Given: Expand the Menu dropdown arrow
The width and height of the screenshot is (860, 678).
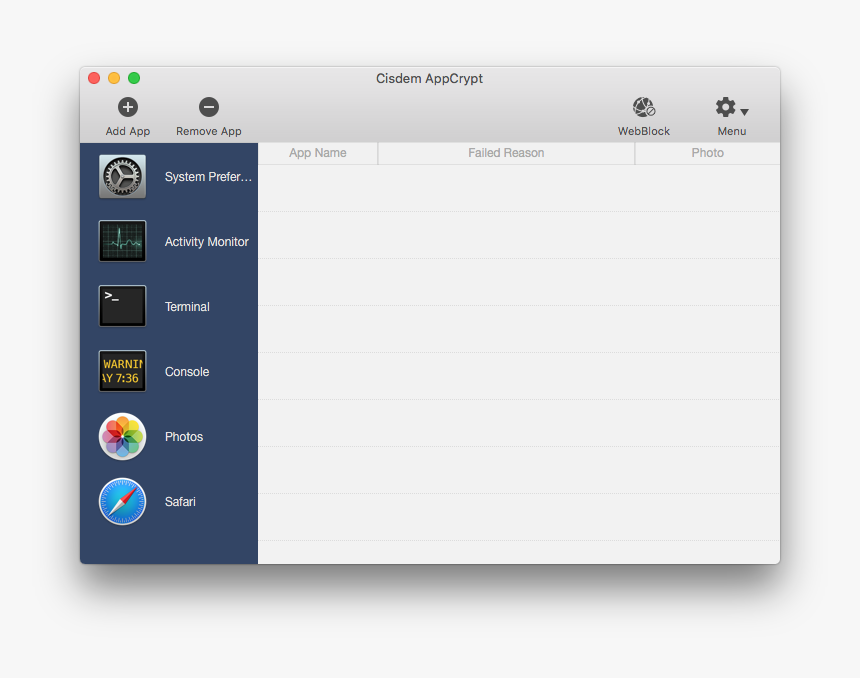Looking at the screenshot, I should point(744,112).
